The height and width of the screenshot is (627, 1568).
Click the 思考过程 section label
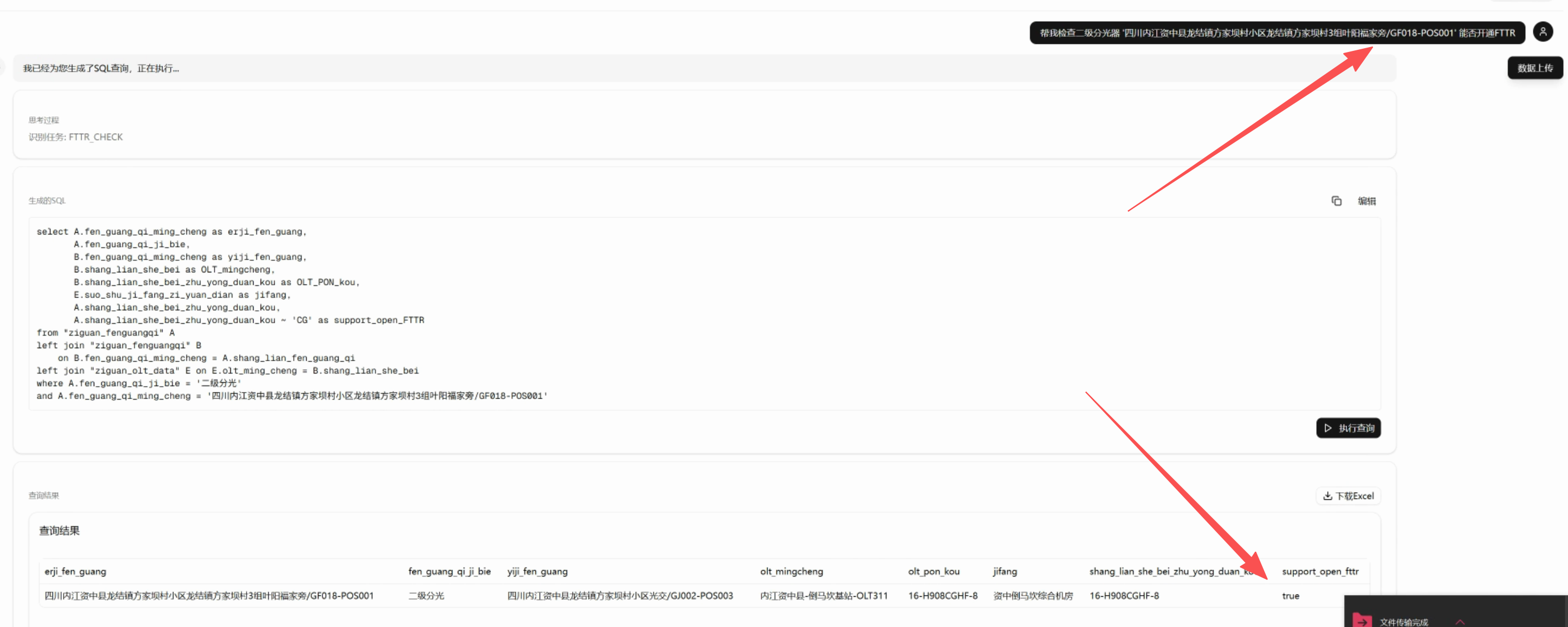click(44, 120)
